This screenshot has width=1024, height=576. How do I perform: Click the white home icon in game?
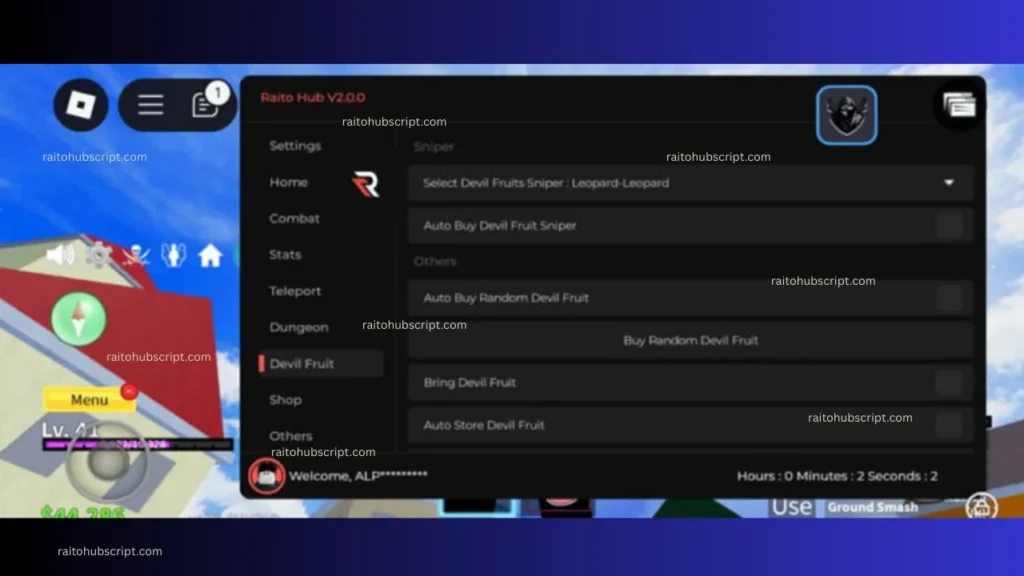click(x=210, y=255)
